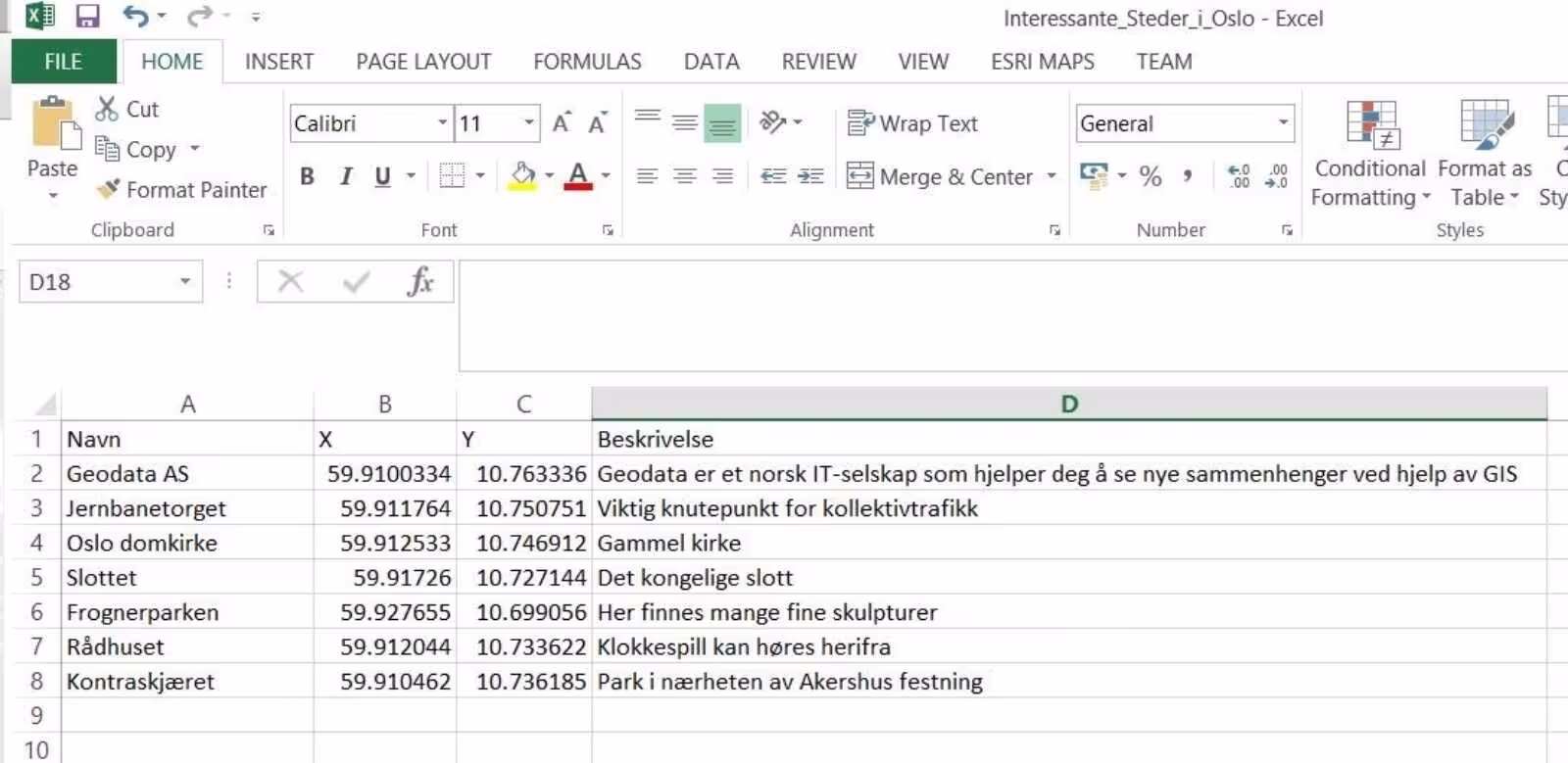Toggle middle align
Image resolution: width=1568 pixels, height=763 pixels.
click(x=685, y=123)
